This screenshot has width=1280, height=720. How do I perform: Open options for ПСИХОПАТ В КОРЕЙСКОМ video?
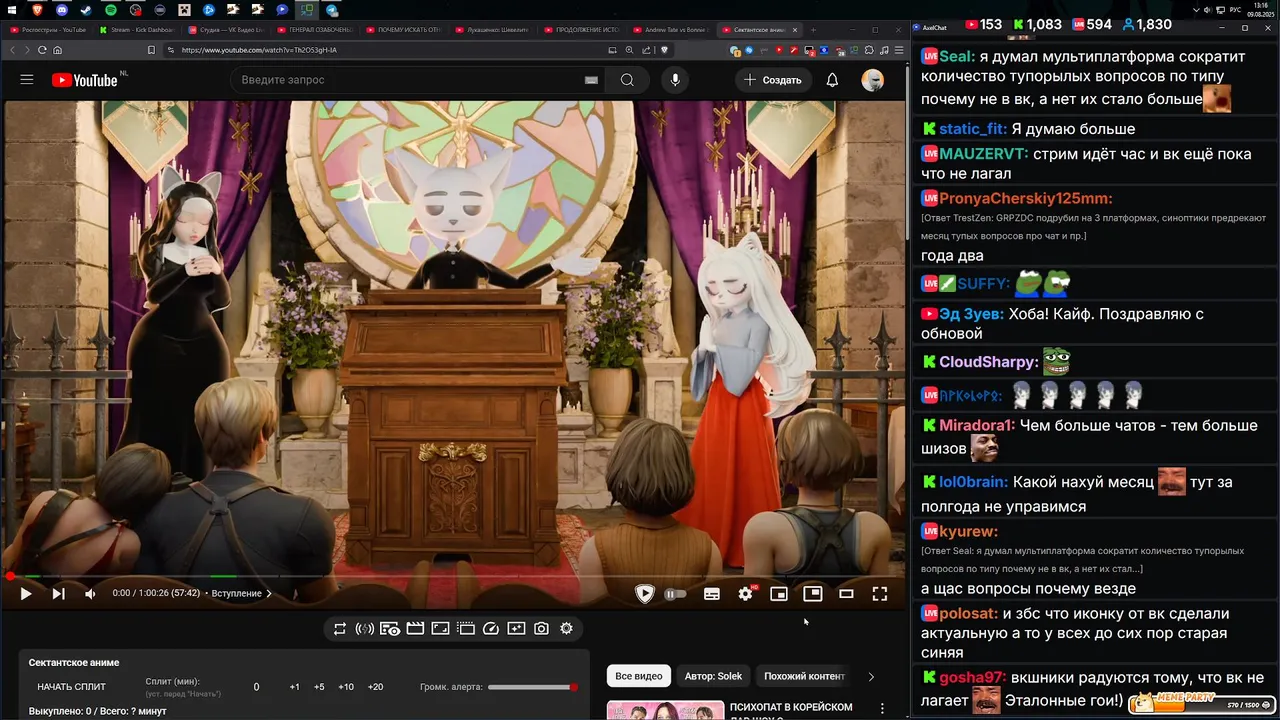[x=882, y=709]
